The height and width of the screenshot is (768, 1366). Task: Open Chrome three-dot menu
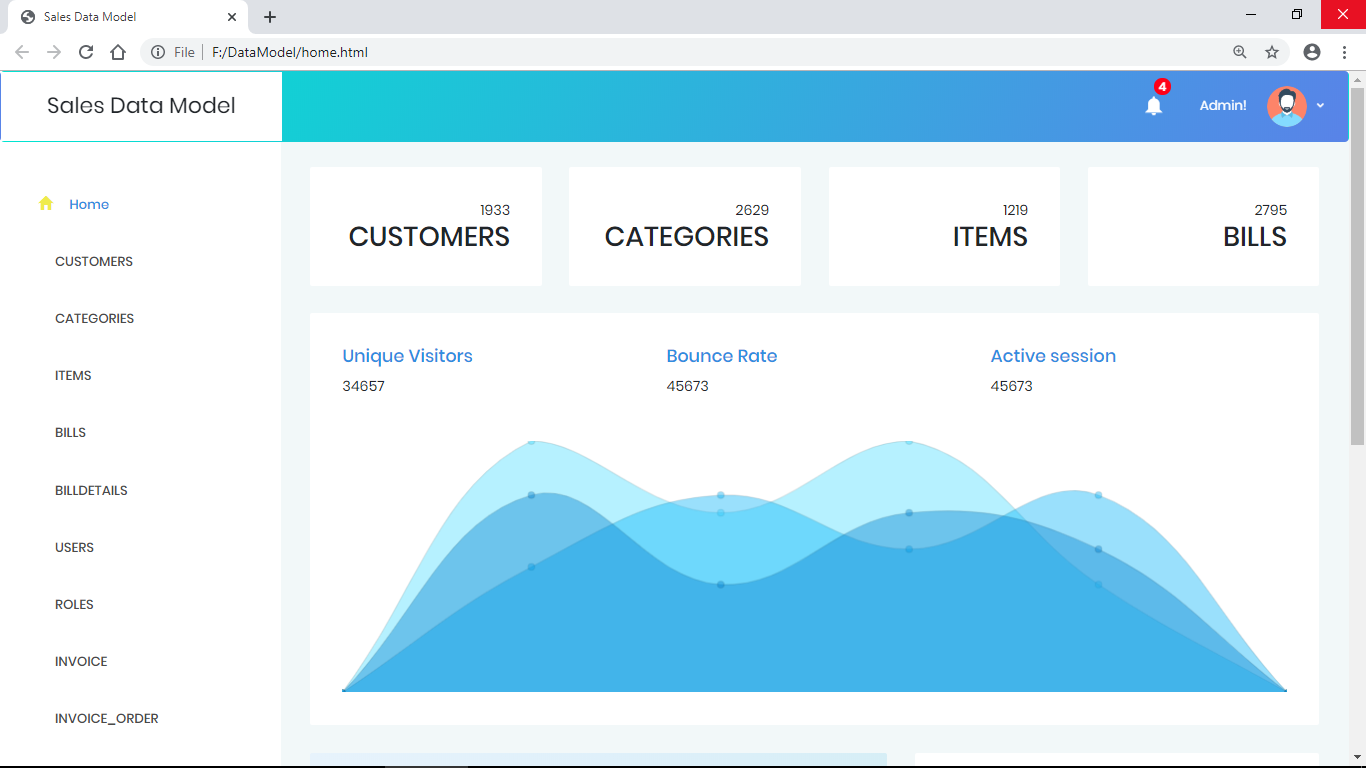coord(1345,52)
